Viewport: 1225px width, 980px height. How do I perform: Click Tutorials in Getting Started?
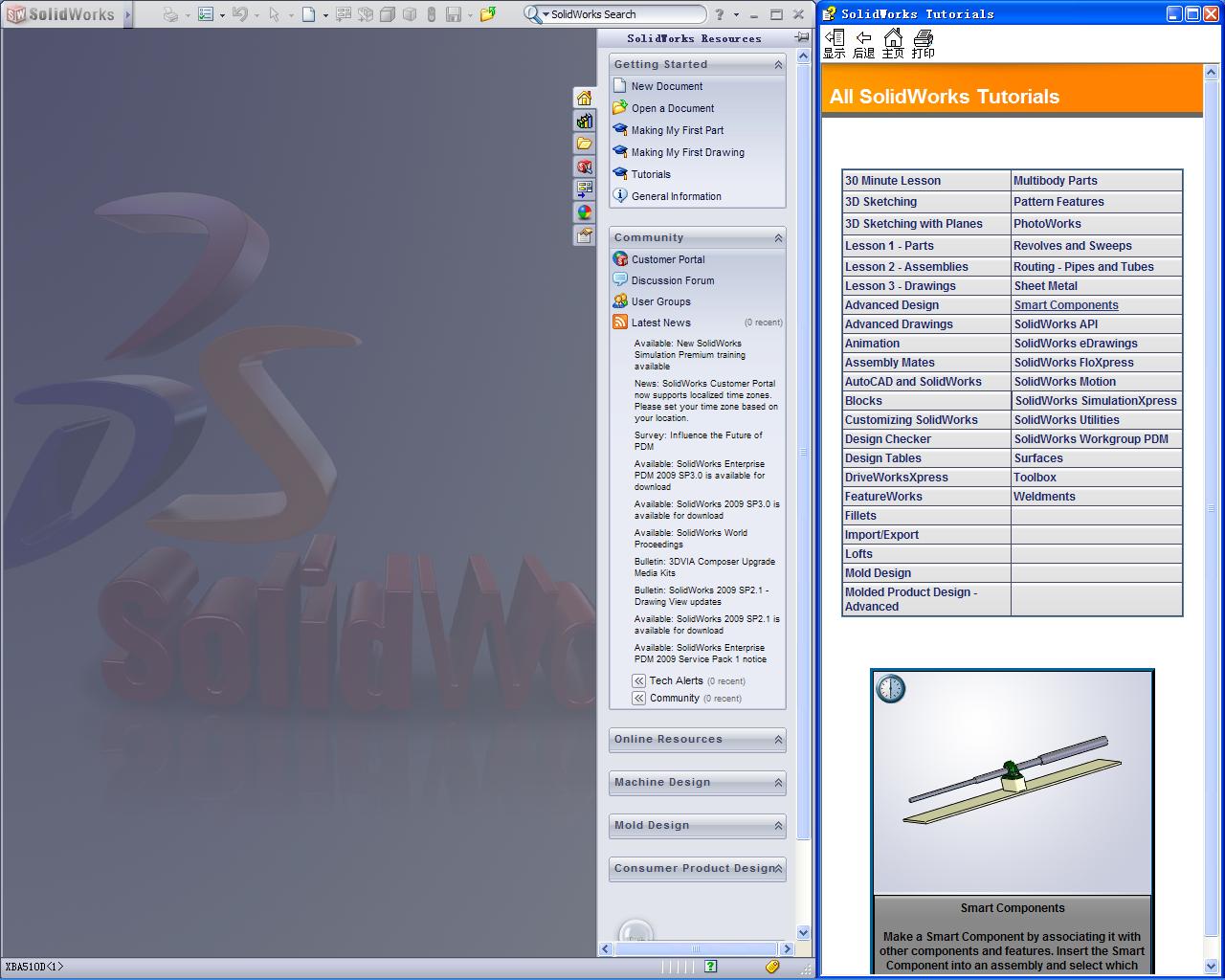651,174
